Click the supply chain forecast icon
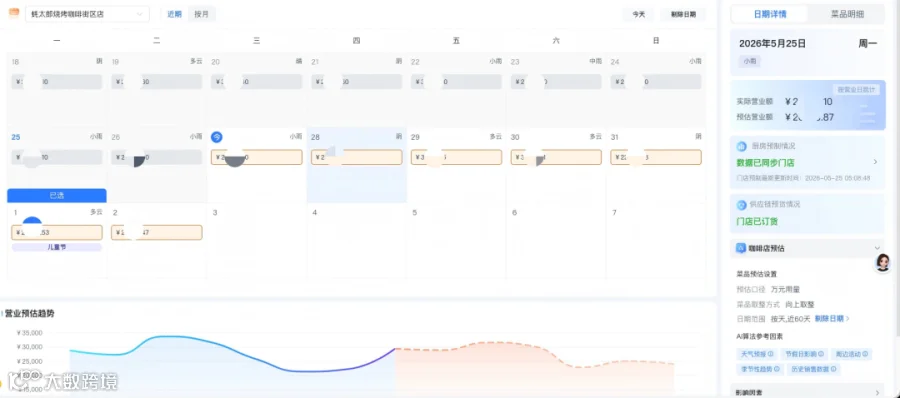 [741, 204]
